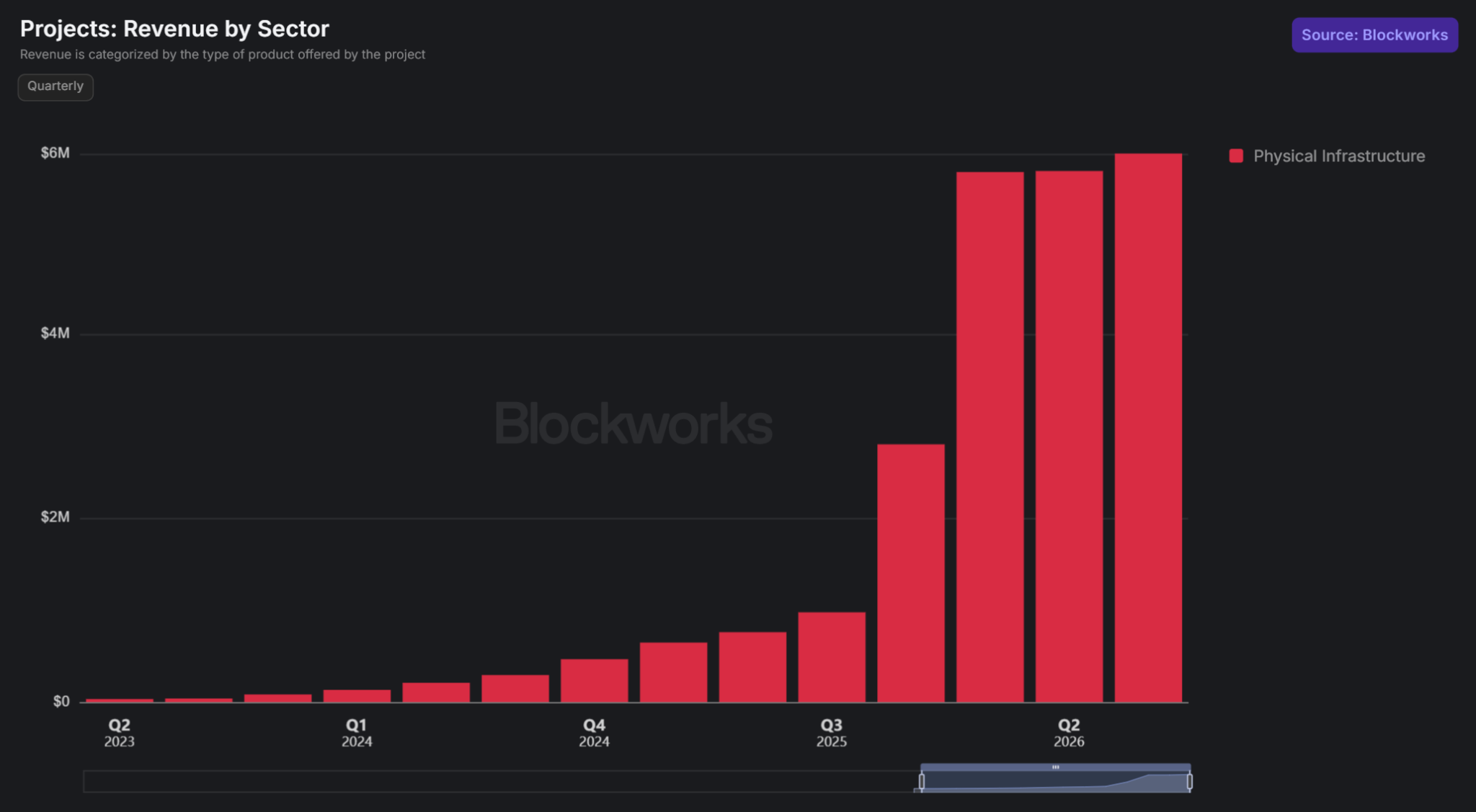Select the Q4 2025 revenue bar
Image resolution: width=1476 pixels, height=812 pixels.
click(911, 574)
